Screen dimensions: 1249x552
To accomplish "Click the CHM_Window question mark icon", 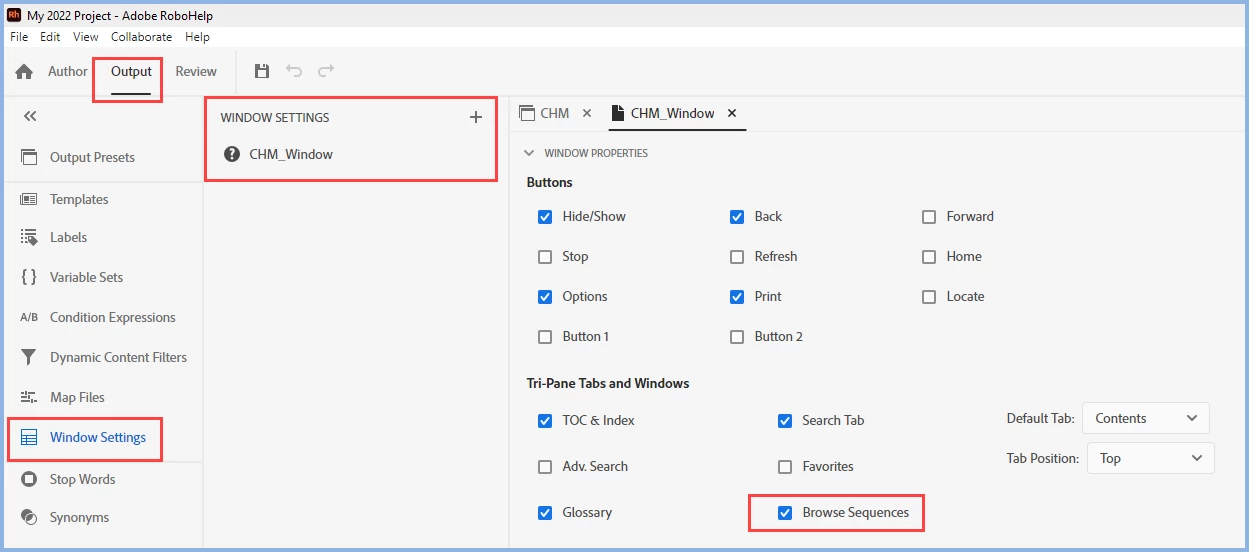I will (x=232, y=154).
